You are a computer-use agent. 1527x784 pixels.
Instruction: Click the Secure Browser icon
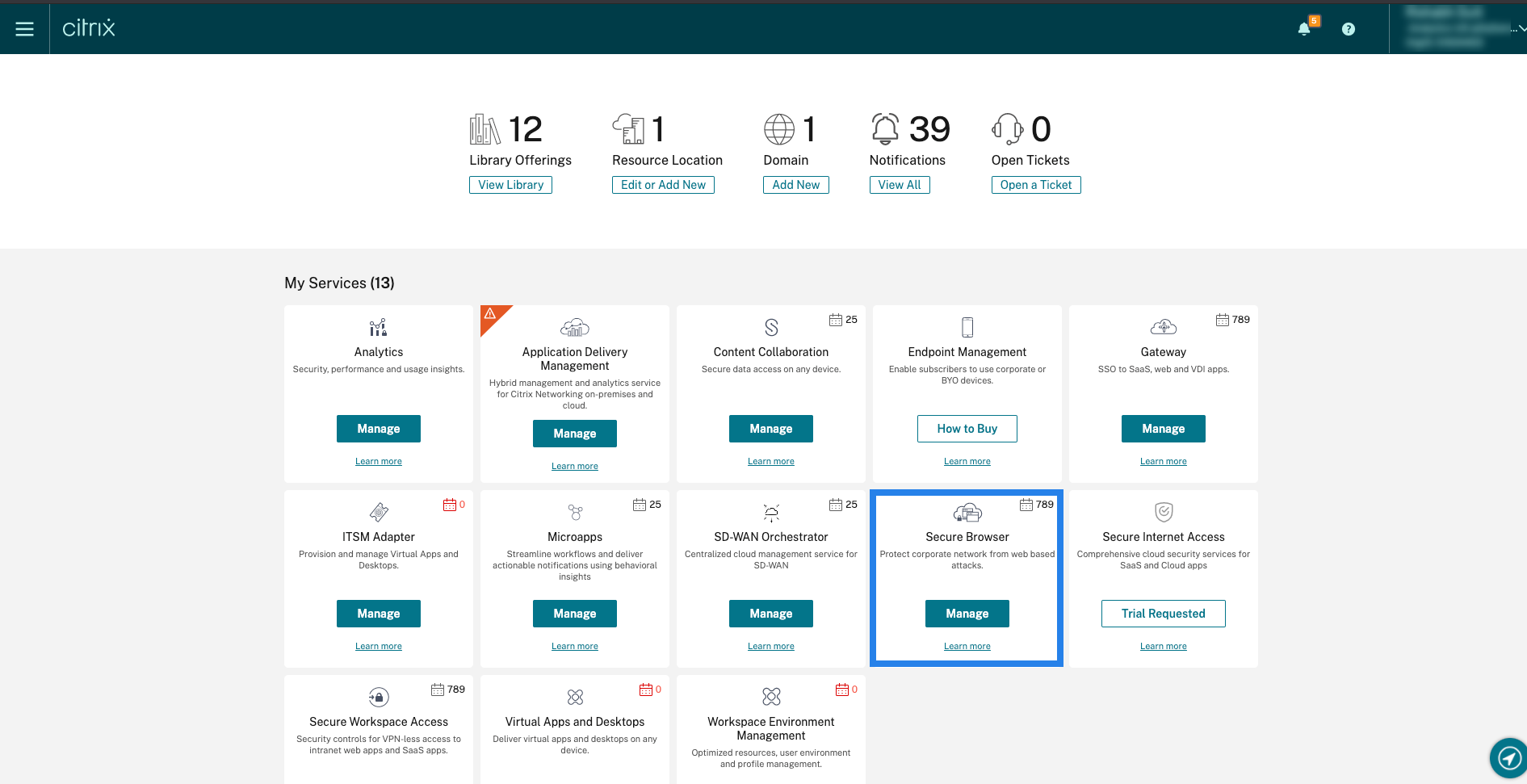click(967, 512)
